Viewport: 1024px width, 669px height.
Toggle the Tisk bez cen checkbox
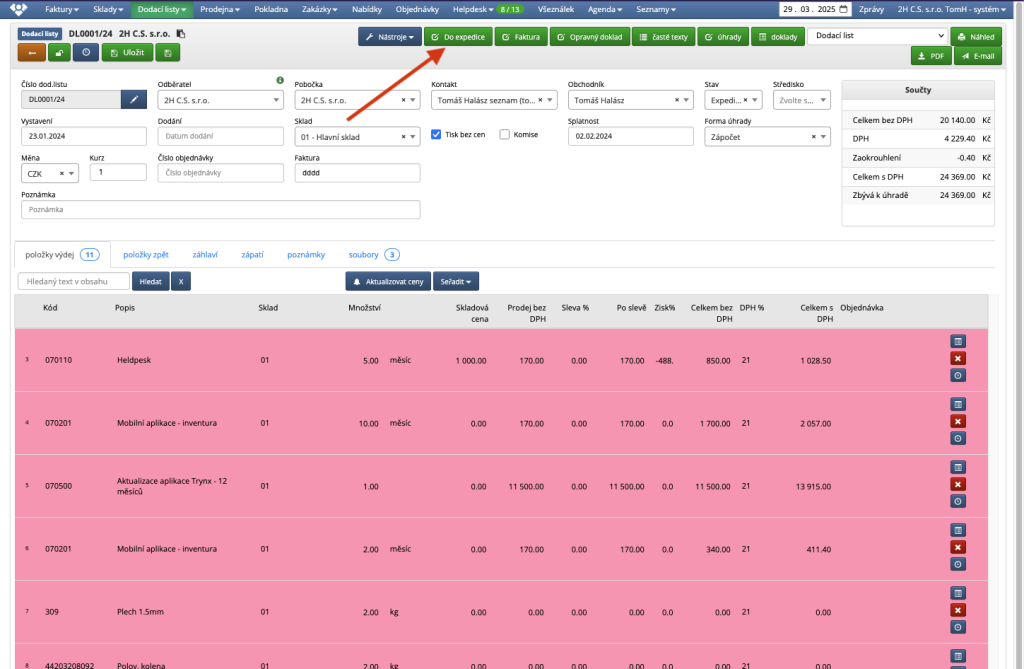[x=436, y=134]
